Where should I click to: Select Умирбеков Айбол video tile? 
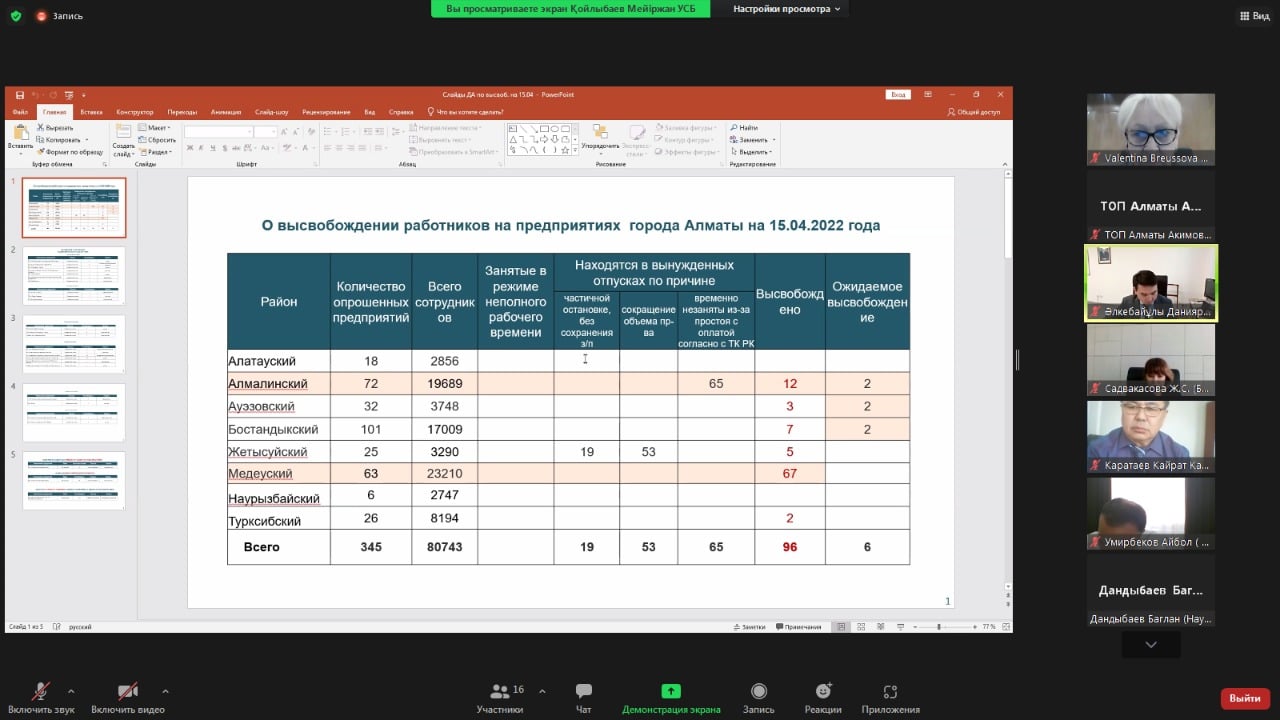click(1151, 513)
